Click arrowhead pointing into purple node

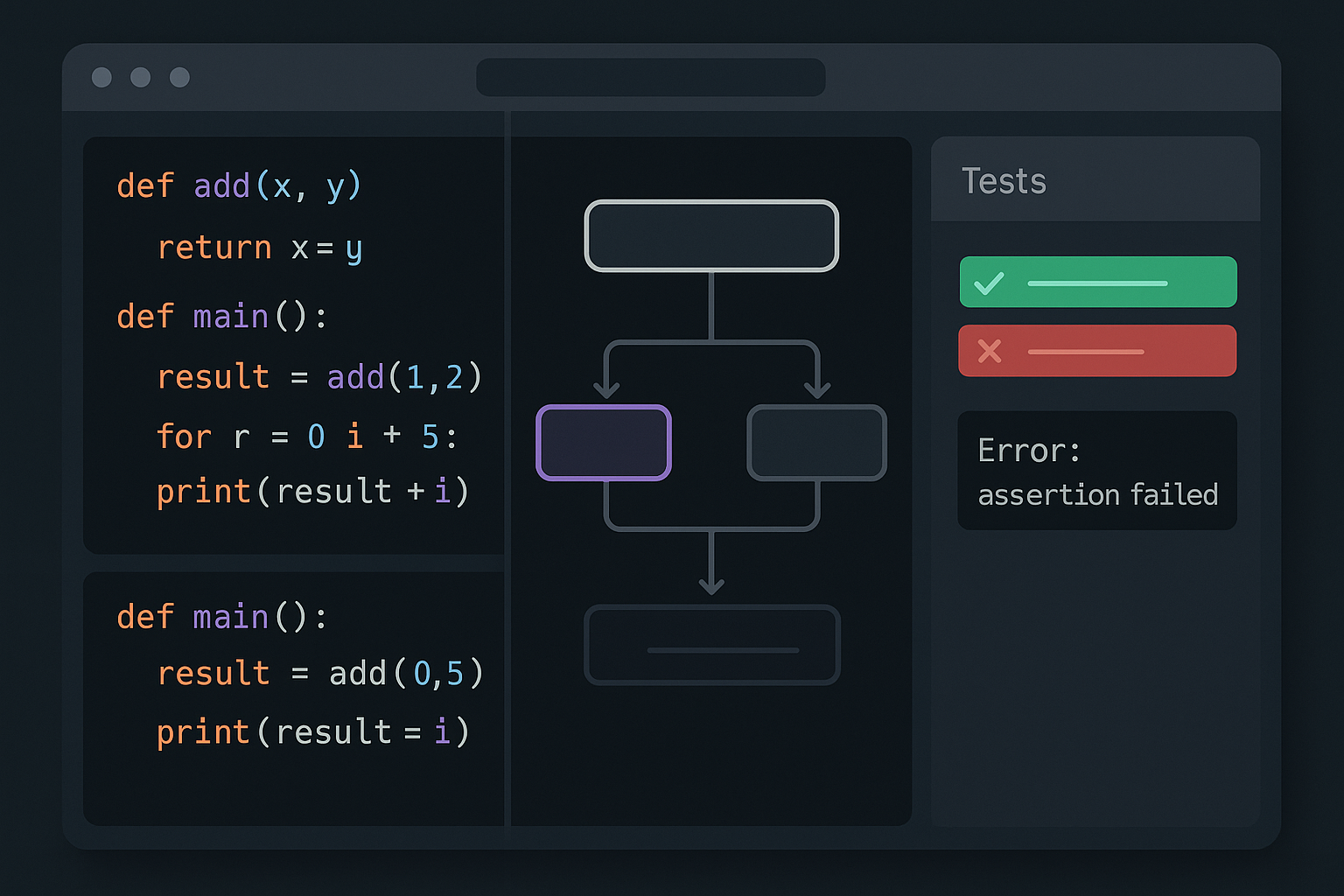tap(606, 389)
